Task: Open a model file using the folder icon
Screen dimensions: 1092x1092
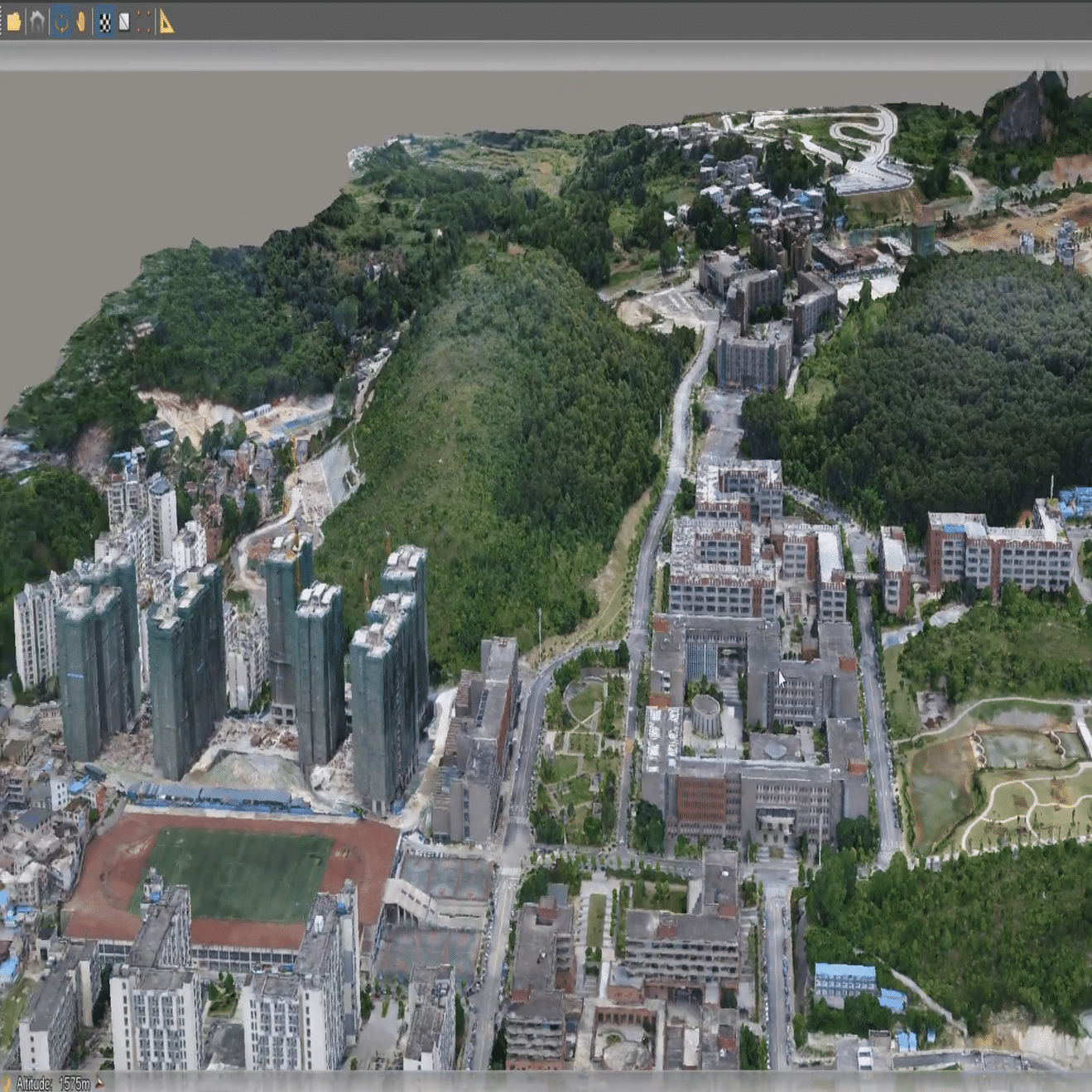Action: tap(14, 19)
